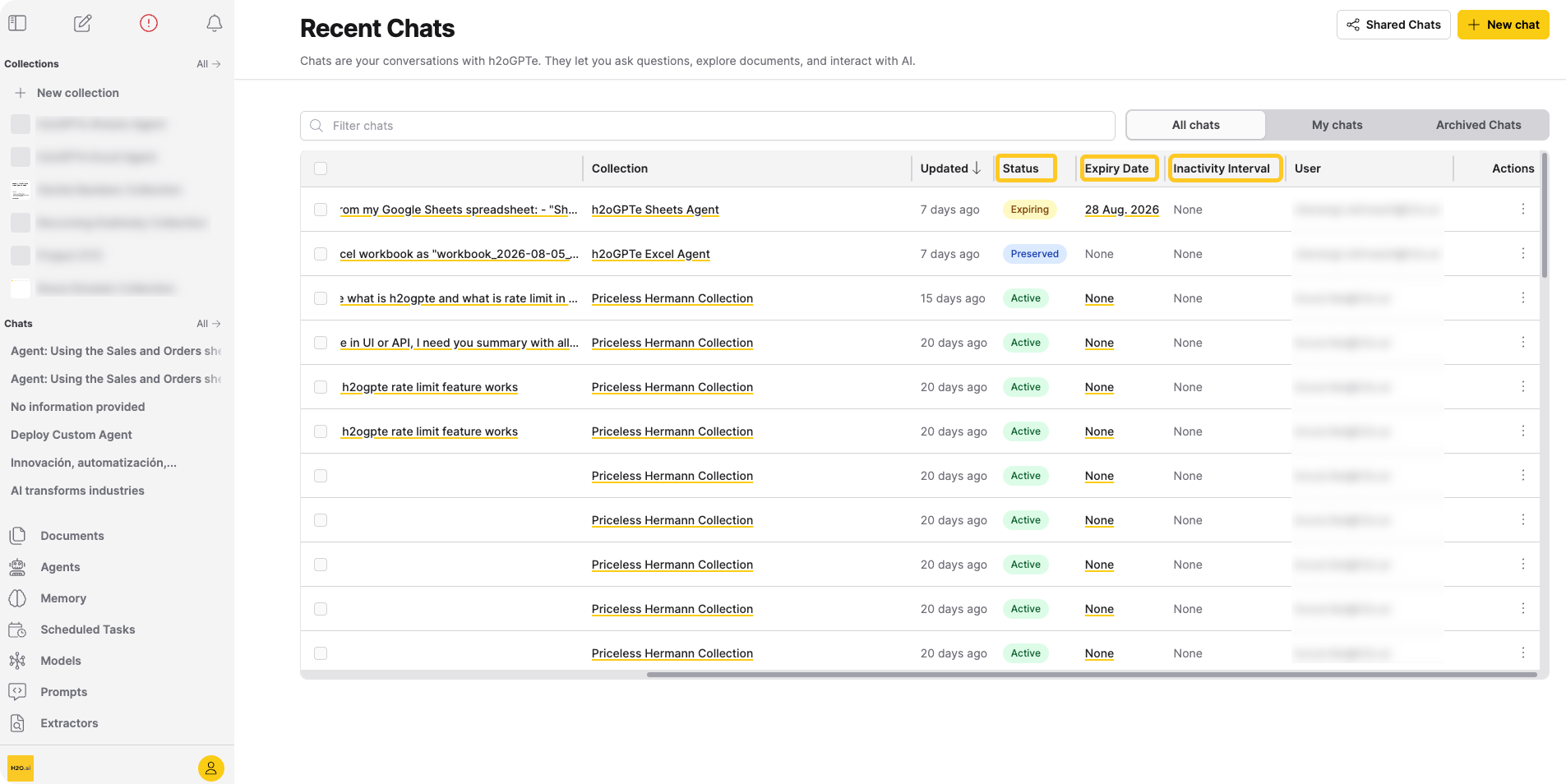Open Scheduled Tasks calendar icon
The width and height of the screenshot is (1566, 784).
[x=17, y=630]
